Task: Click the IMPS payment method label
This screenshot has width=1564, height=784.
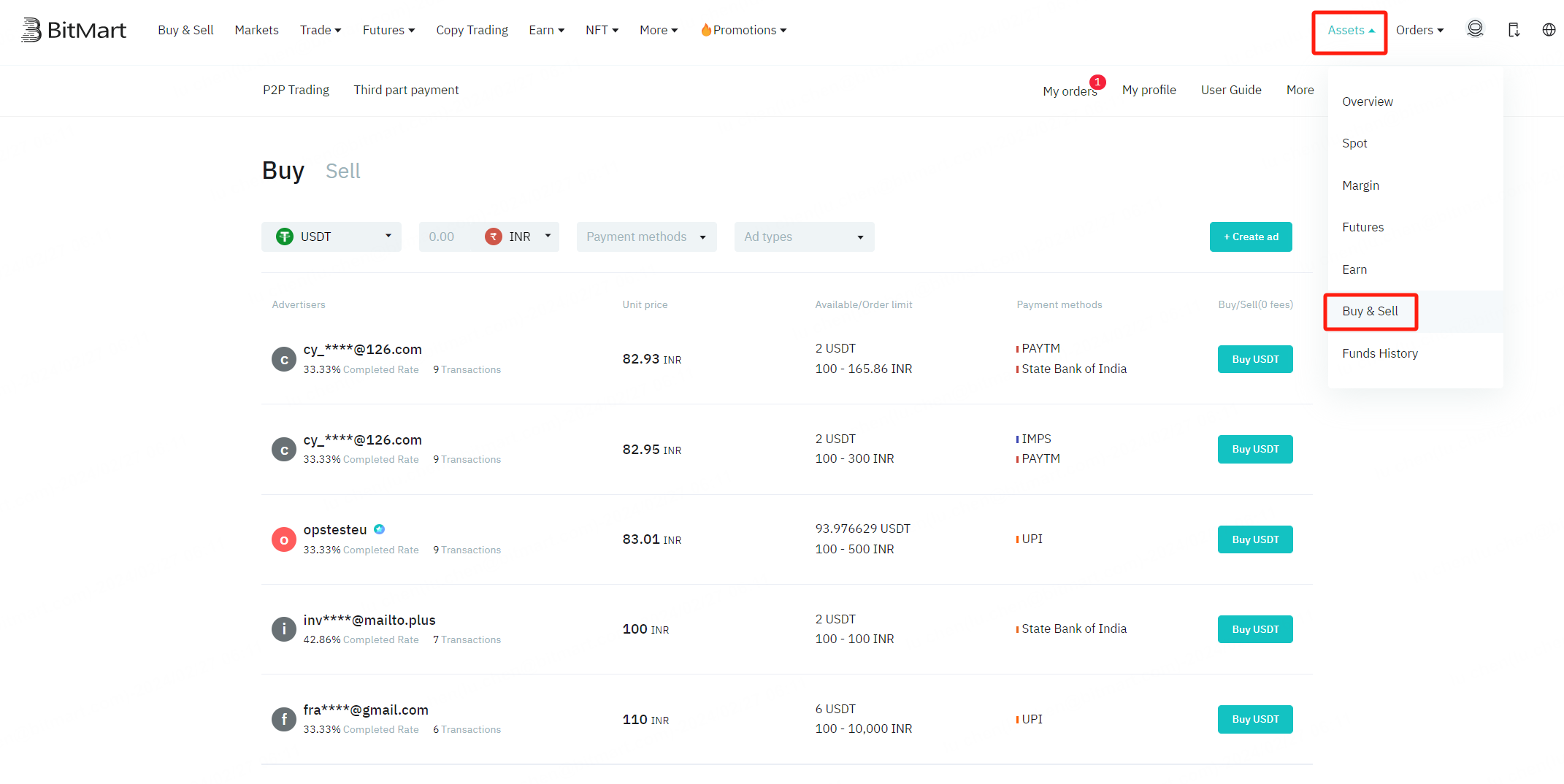Action: [1036, 439]
